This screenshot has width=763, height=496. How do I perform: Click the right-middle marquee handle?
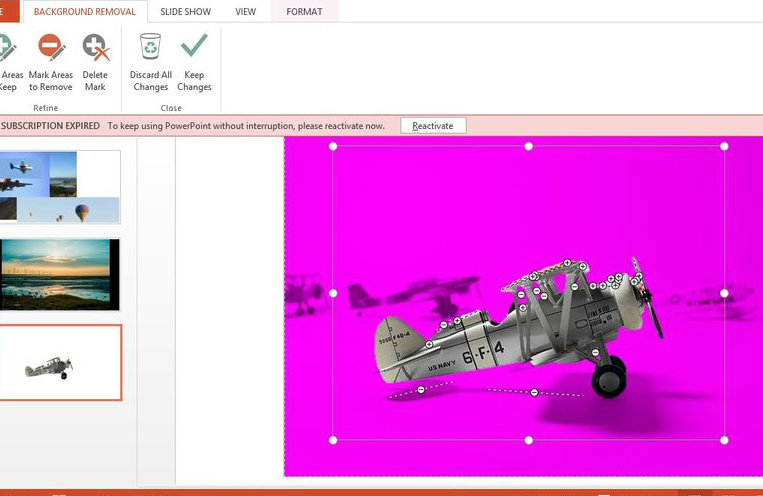tap(724, 293)
